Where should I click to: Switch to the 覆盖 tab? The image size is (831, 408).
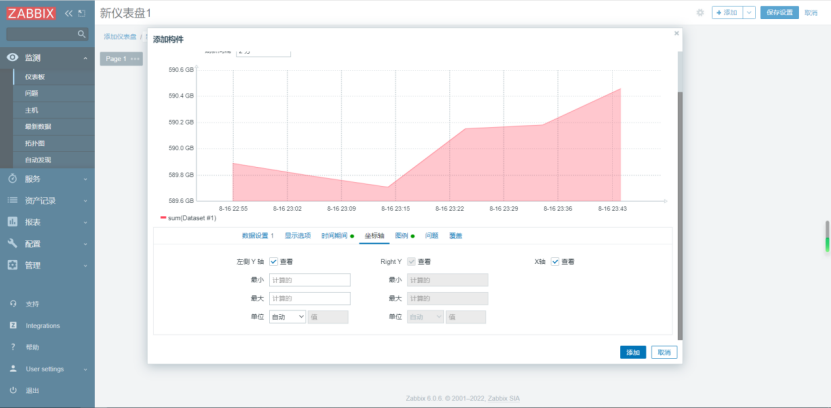455,236
